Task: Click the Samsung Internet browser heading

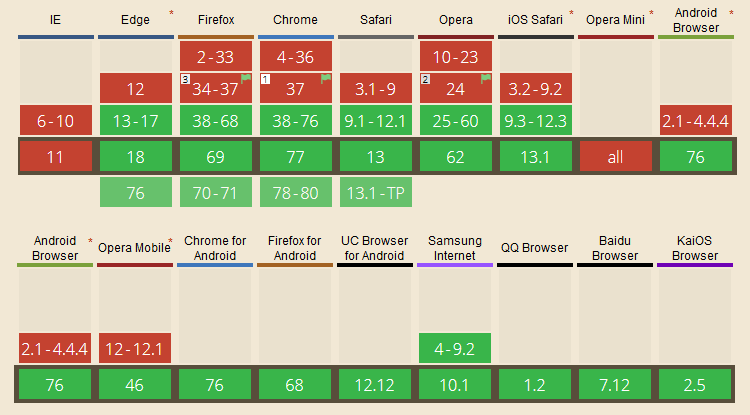Action: click(456, 247)
